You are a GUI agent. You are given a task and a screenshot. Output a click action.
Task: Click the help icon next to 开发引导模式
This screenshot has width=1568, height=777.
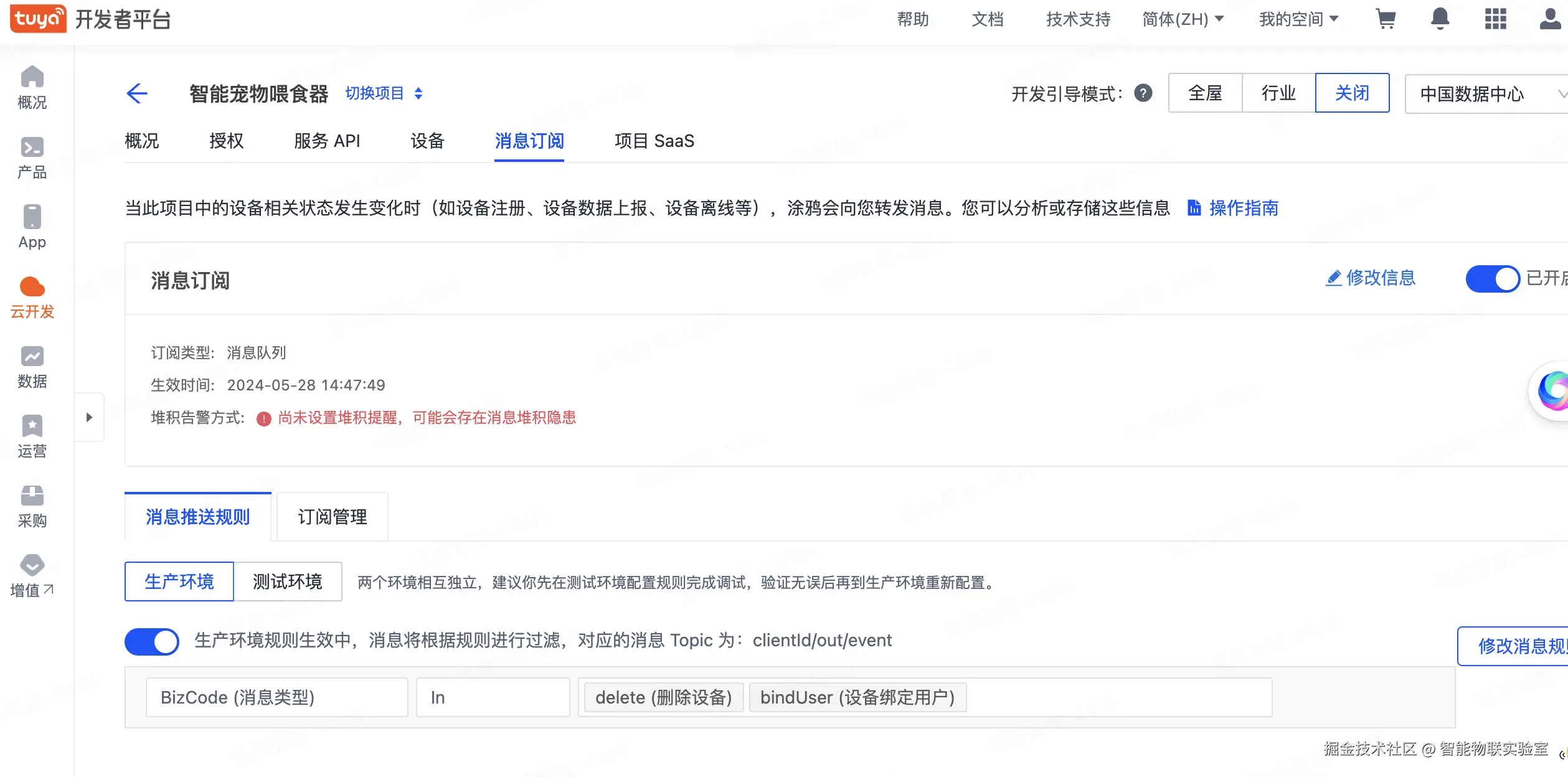tap(1143, 93)
